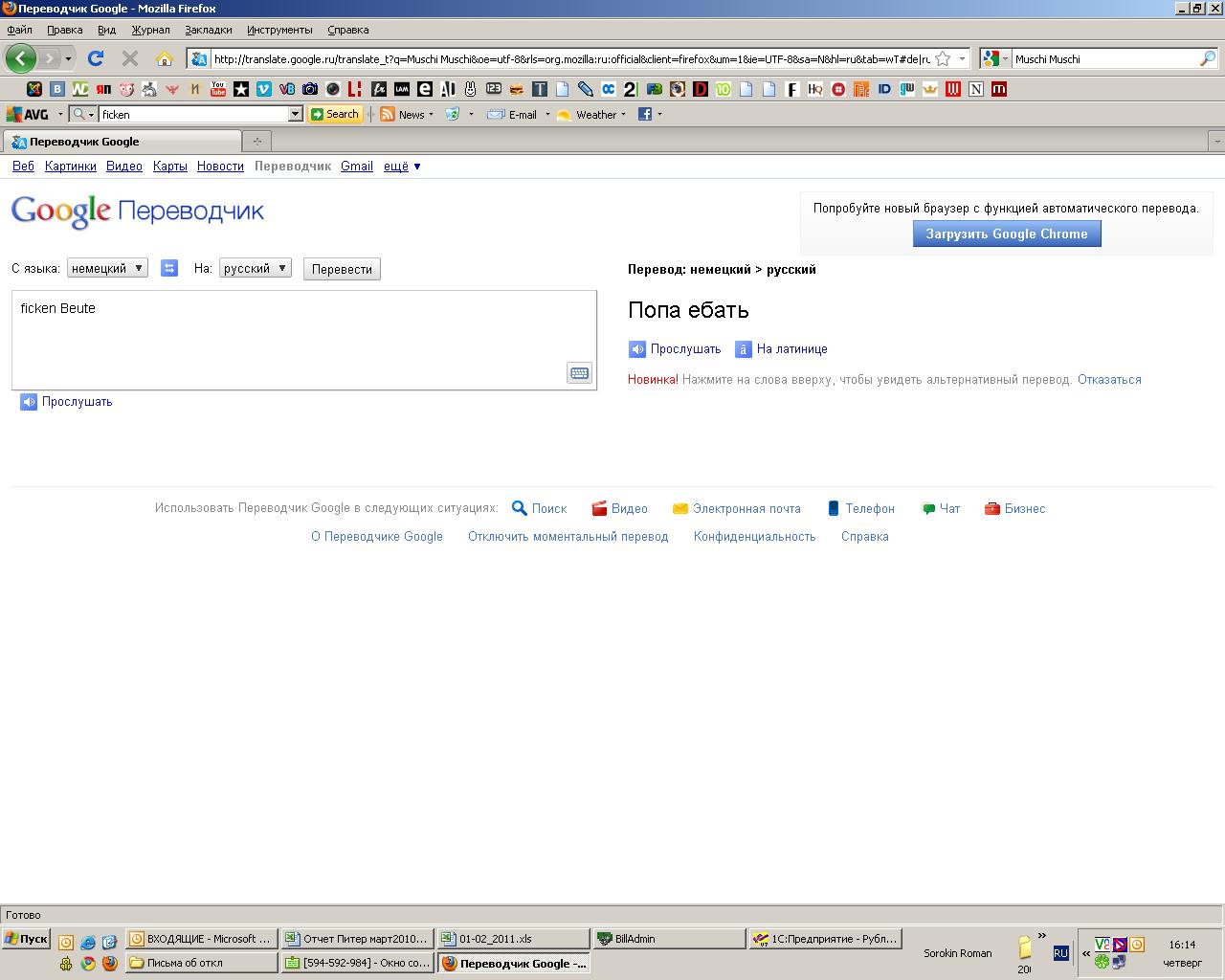Open the virtual keyboard in the translation box
1225x980 pixels.
(x=579, y=373)
